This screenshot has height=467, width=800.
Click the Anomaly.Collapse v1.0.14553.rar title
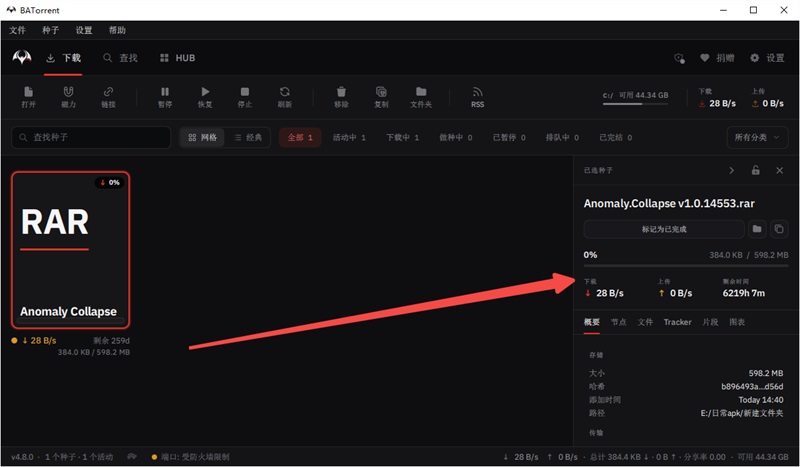point(669,203)
